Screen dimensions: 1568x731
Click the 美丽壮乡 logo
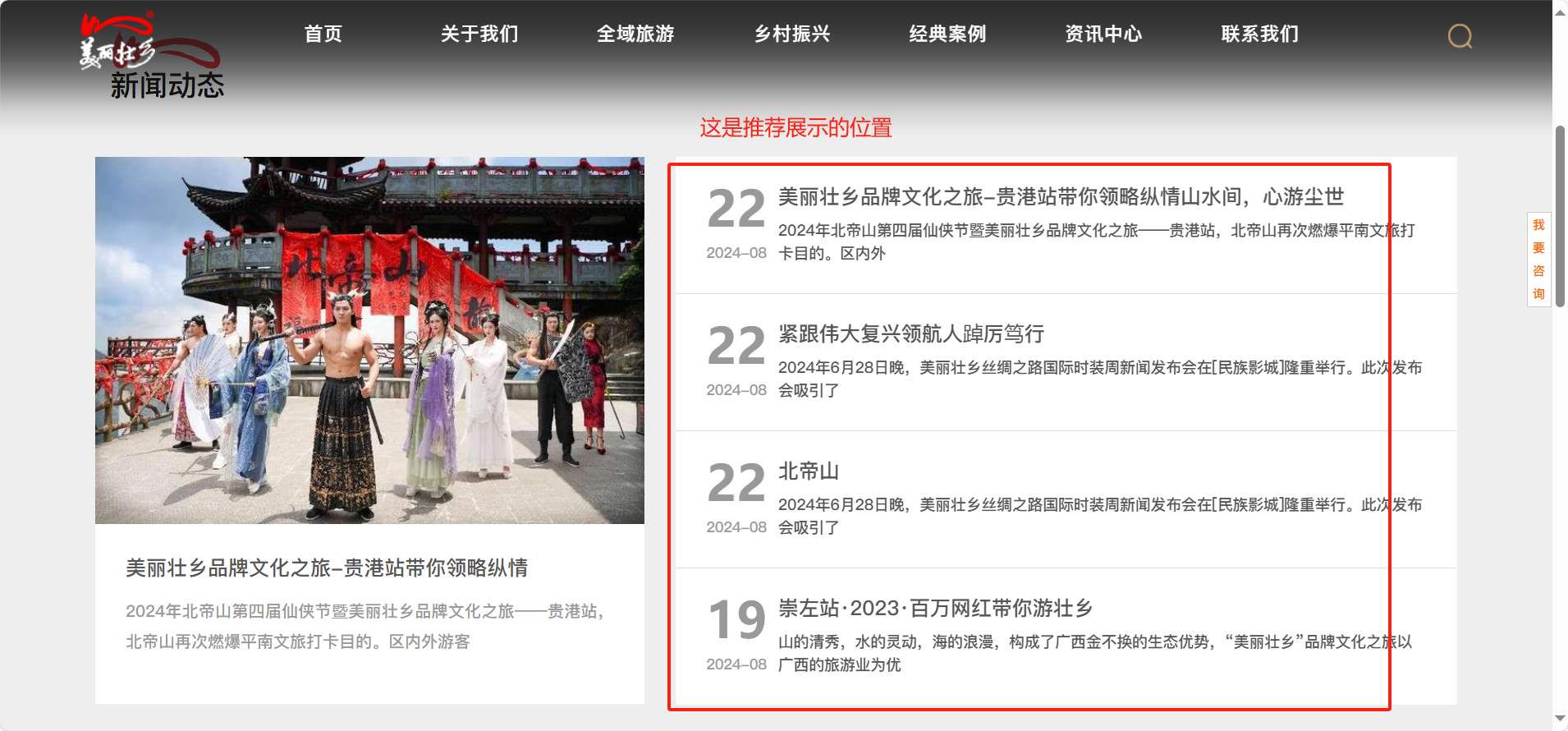[x=149, y=41]
